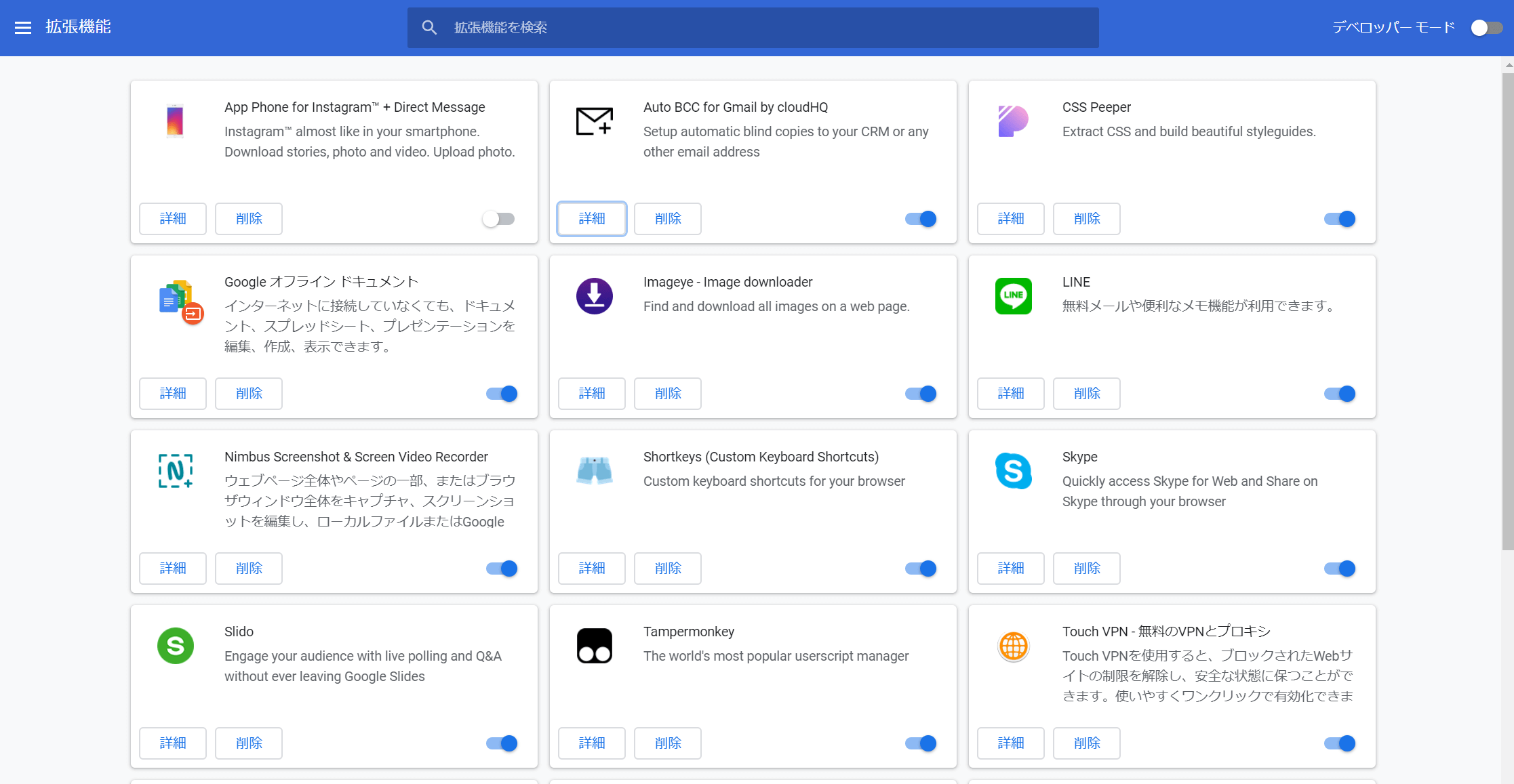The width and height of the screenshot is (1514, 784).
Task: Click the Nimbus Screenshot icon
Action: (175, 471)
